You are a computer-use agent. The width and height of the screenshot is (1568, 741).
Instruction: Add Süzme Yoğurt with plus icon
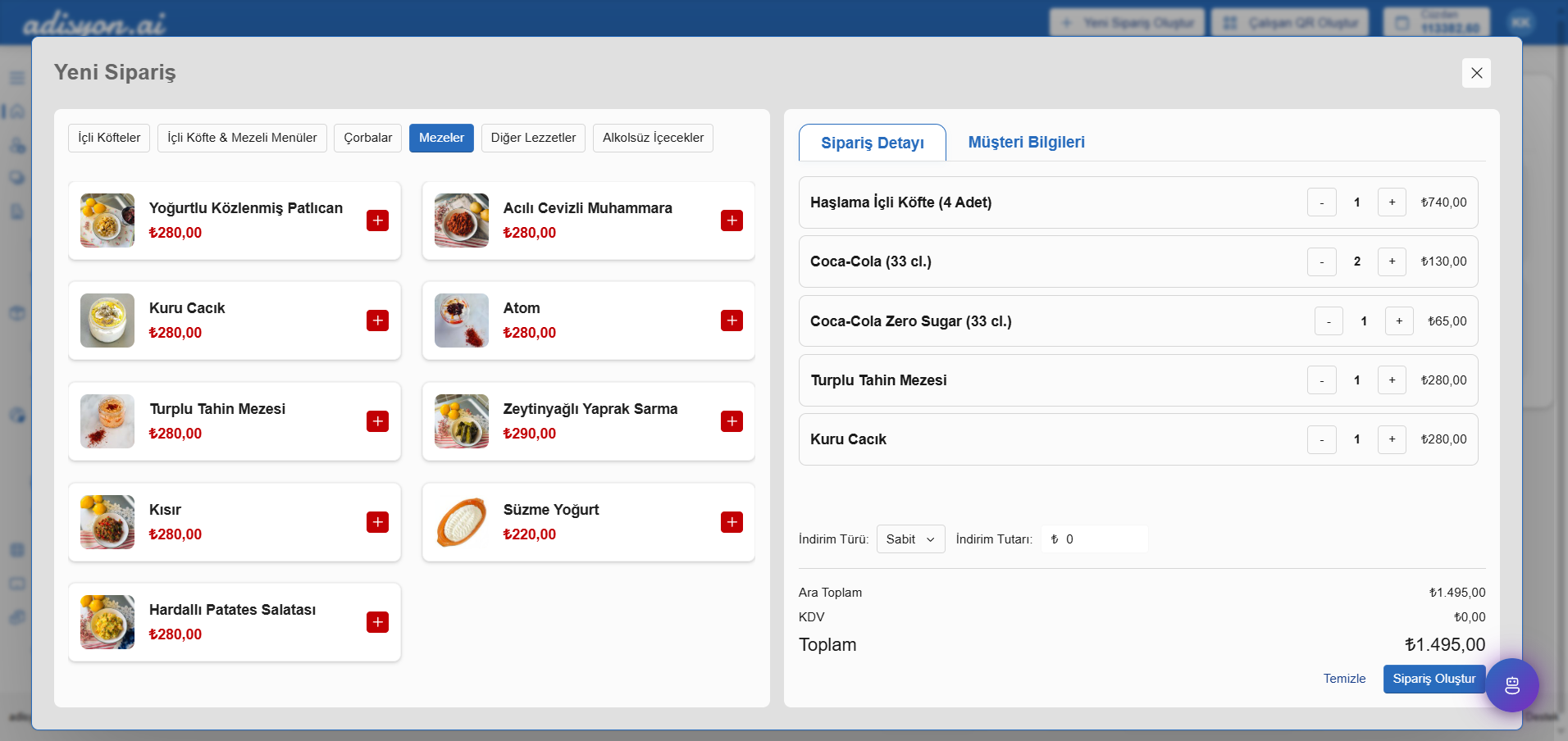pos(732,522)
